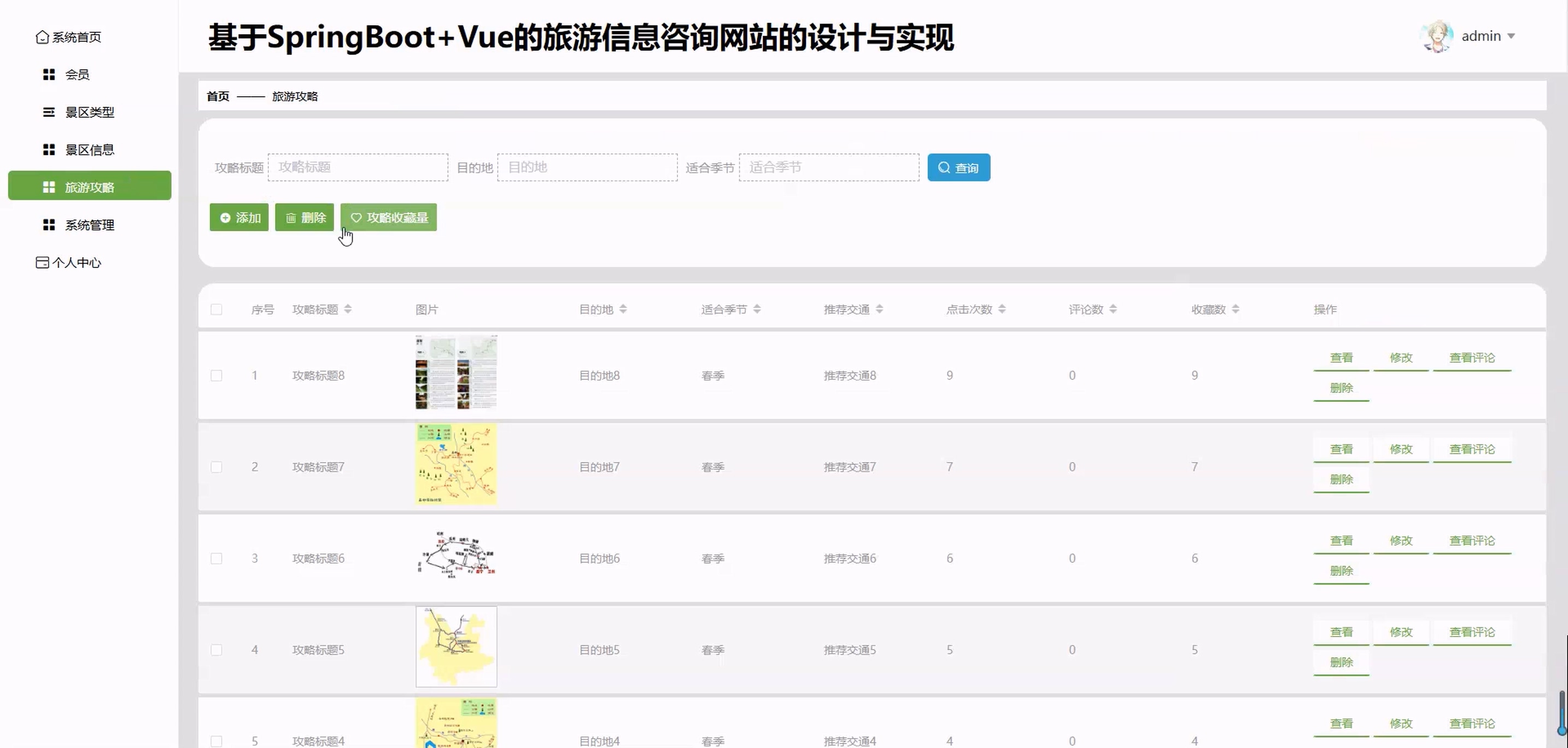Click the home icon beside 系统首页
Viewport: 1568px width, 748px height.
pos(42,37)
